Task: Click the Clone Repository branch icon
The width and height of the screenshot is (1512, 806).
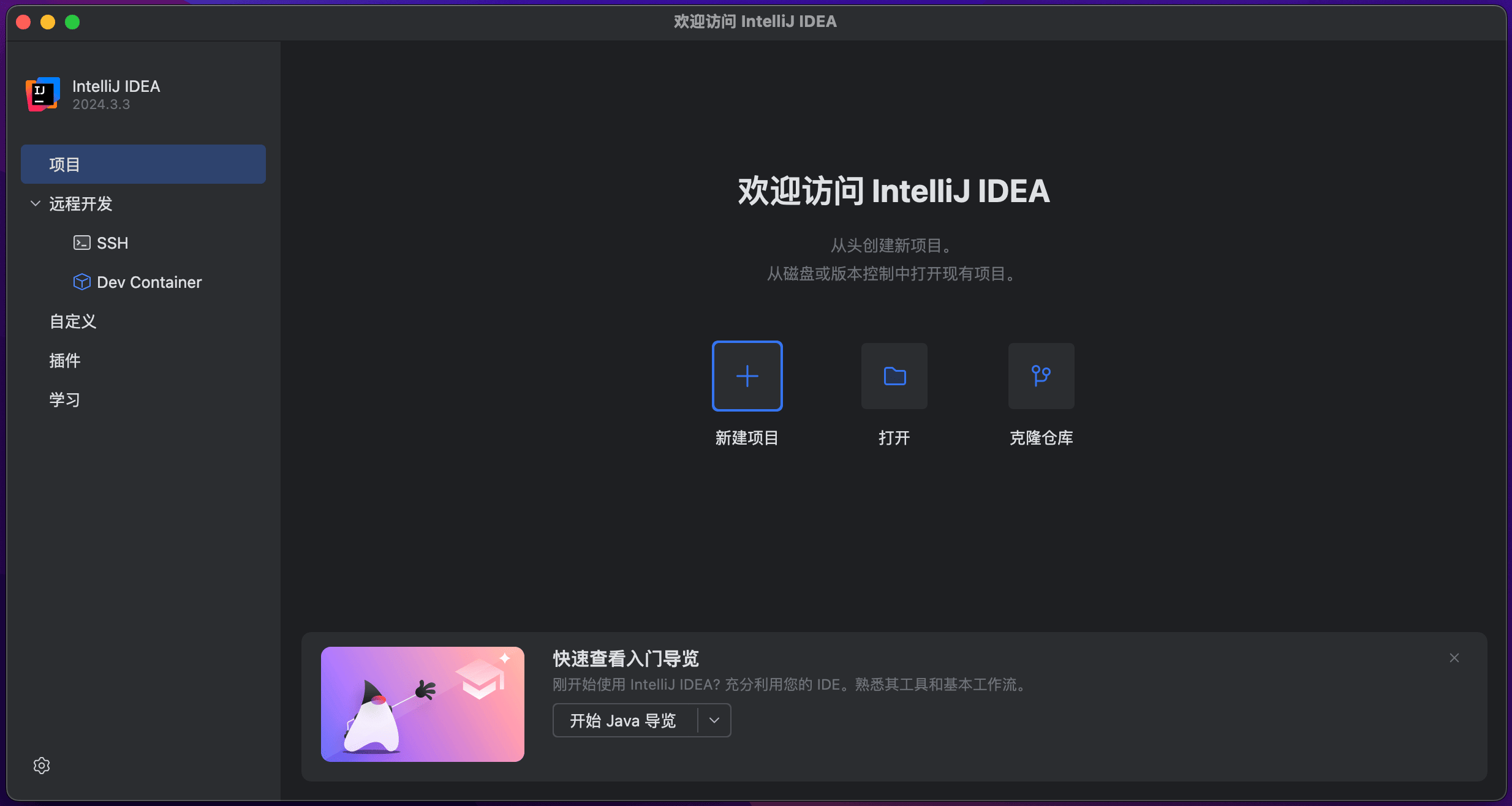Action: [1041, 376]
